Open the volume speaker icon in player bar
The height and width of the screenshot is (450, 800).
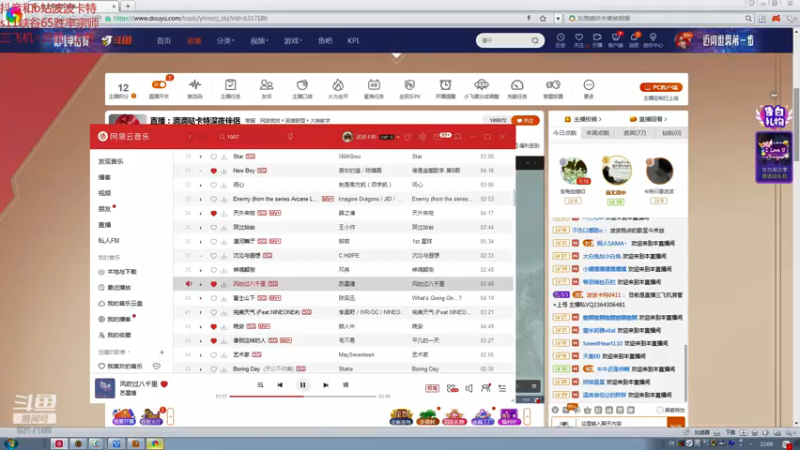(469, 389)
